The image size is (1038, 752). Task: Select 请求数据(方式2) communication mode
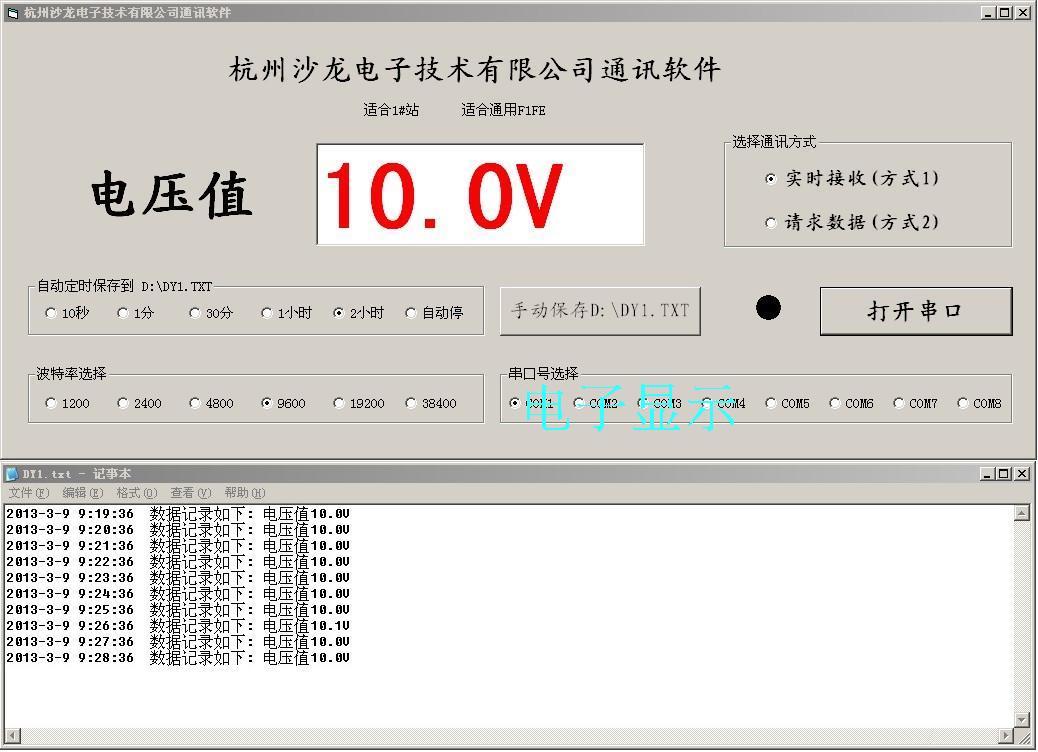point(770,222)
